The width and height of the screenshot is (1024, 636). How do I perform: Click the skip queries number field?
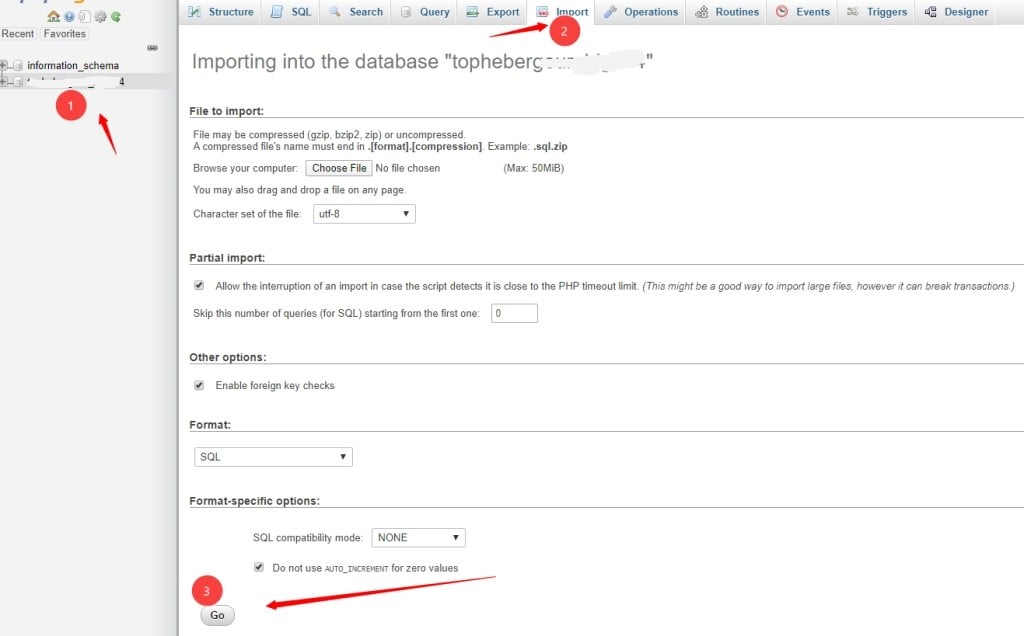tap(515, 313)
